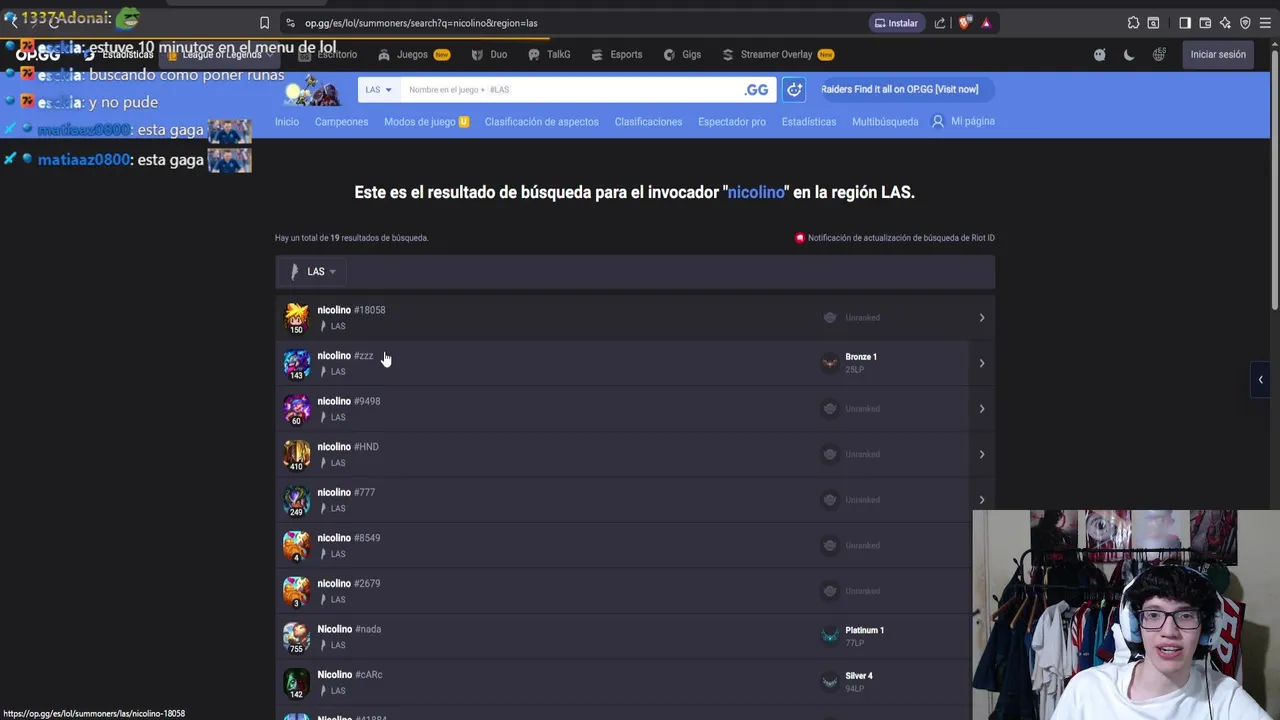Click the chat face icon in top bar
The image size is (1280, 720).
(x=1100, y=55)
